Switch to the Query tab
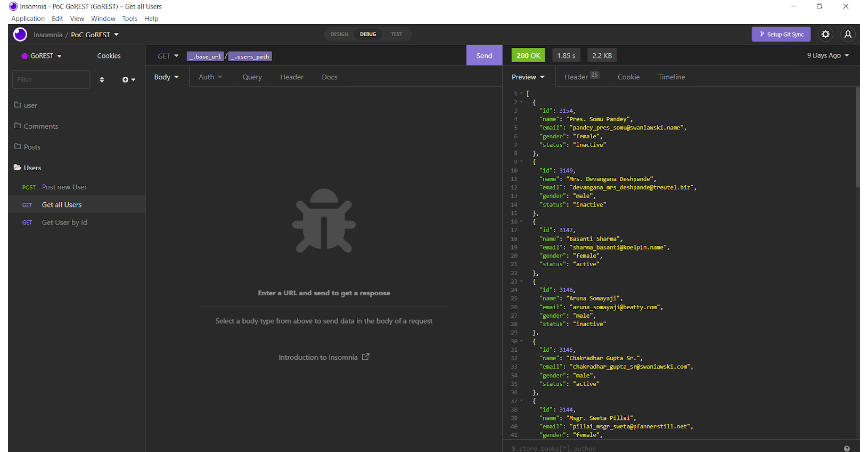Viewport: 868px width, 452px height. [x=252, y=77]
